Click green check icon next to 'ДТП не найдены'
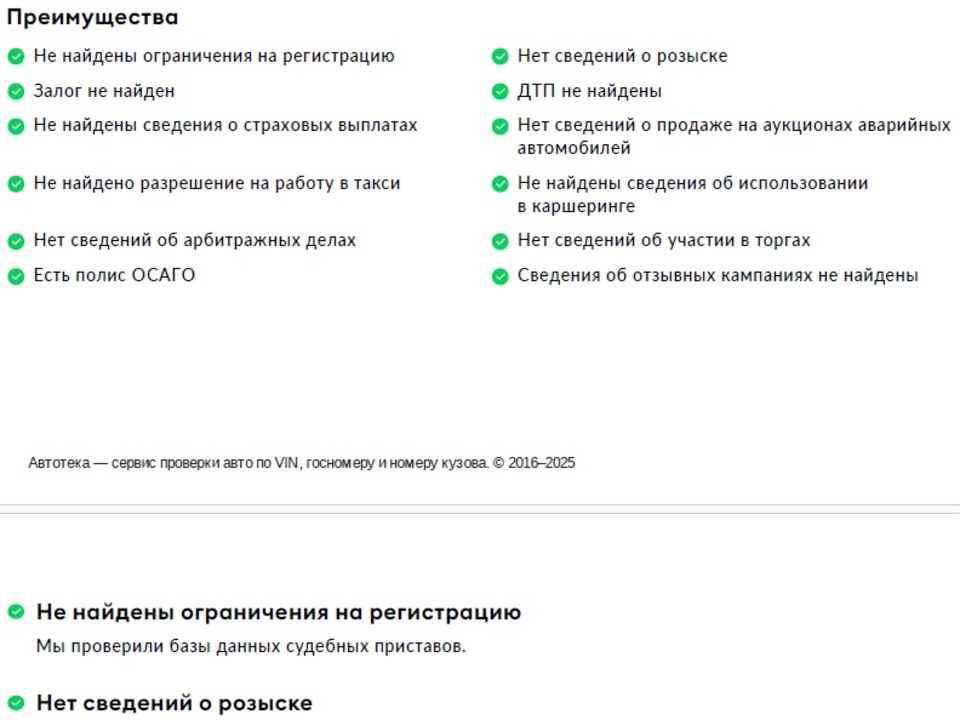Image resolution: width=960 pixels, height=720 pixels. (500, 91)
